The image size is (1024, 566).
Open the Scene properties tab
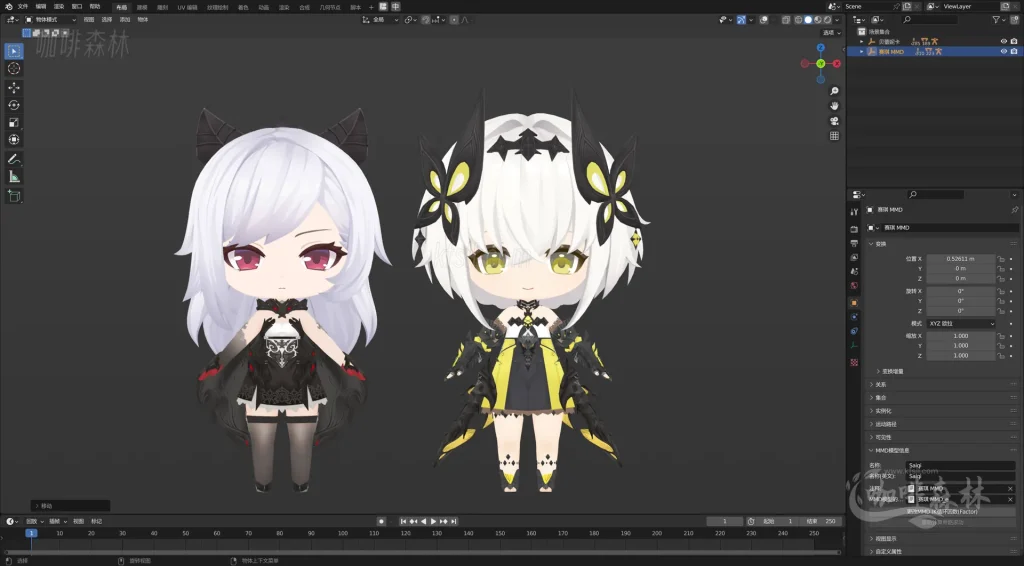coord(854,272)
